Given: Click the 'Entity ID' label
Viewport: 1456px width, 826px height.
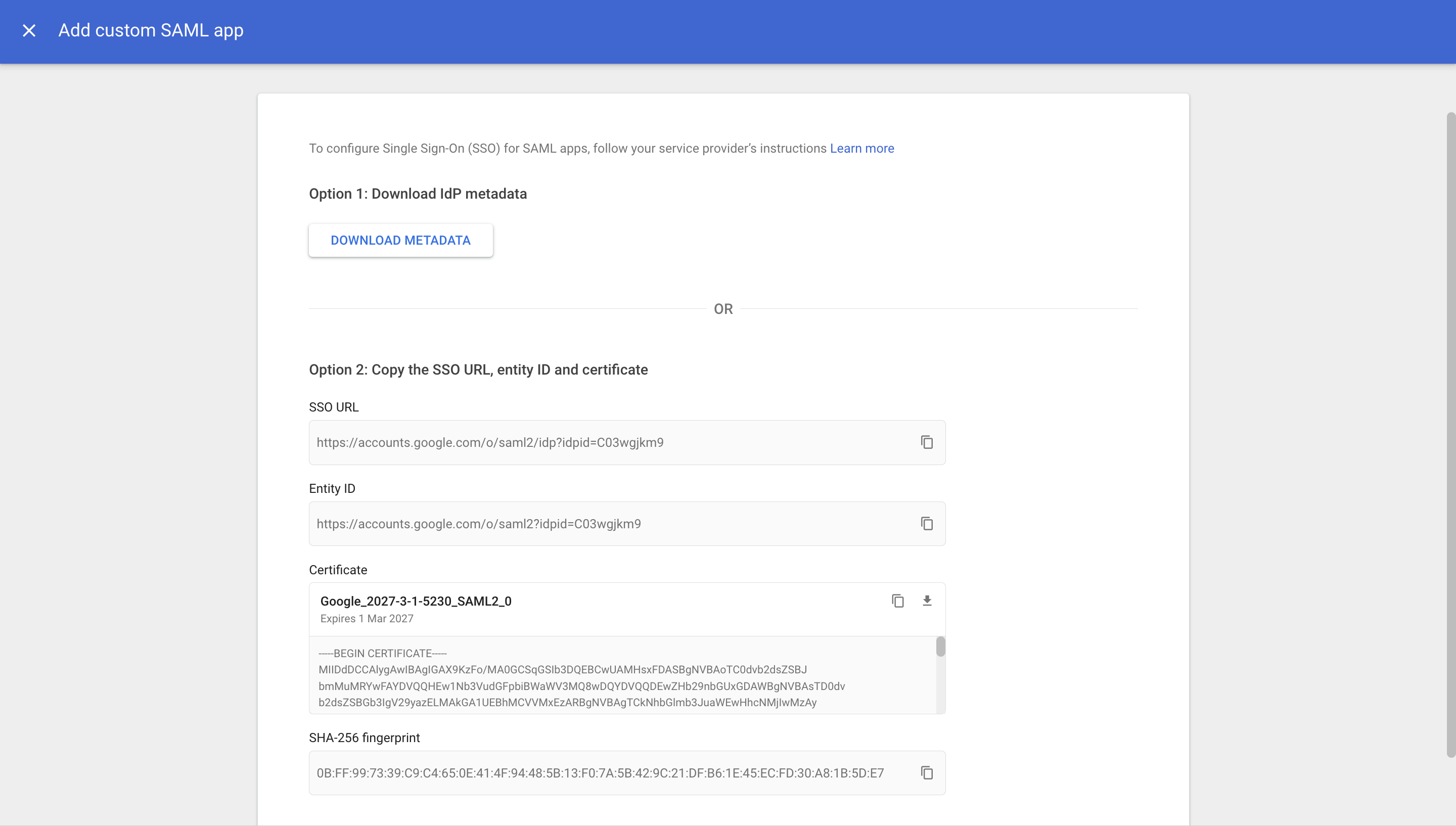Looking at the screenshot, I should click(332, 489).
